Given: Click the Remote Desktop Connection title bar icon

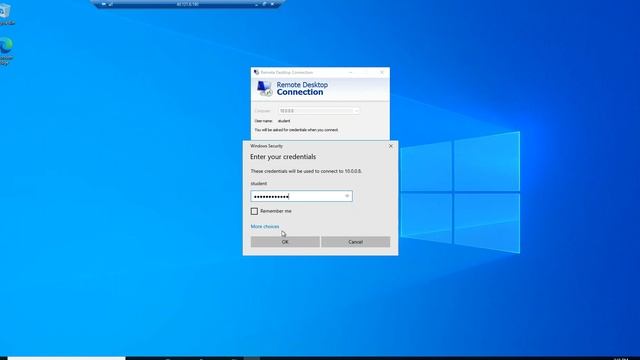Looking at the screenshot, I should [x=256, y=72].
